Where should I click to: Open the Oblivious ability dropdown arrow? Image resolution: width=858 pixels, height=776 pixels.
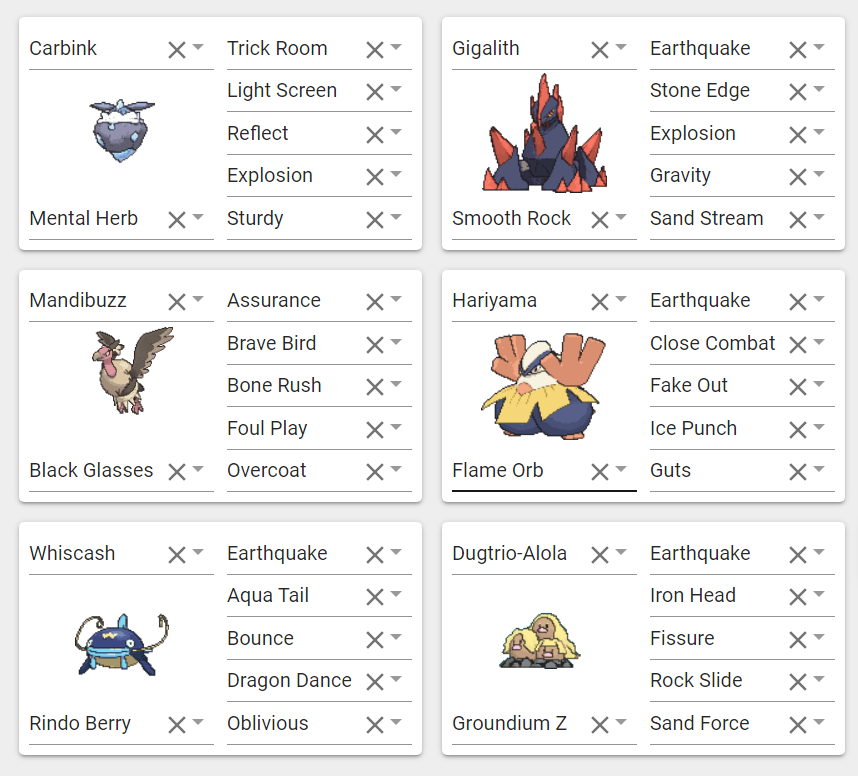(396, 722)
